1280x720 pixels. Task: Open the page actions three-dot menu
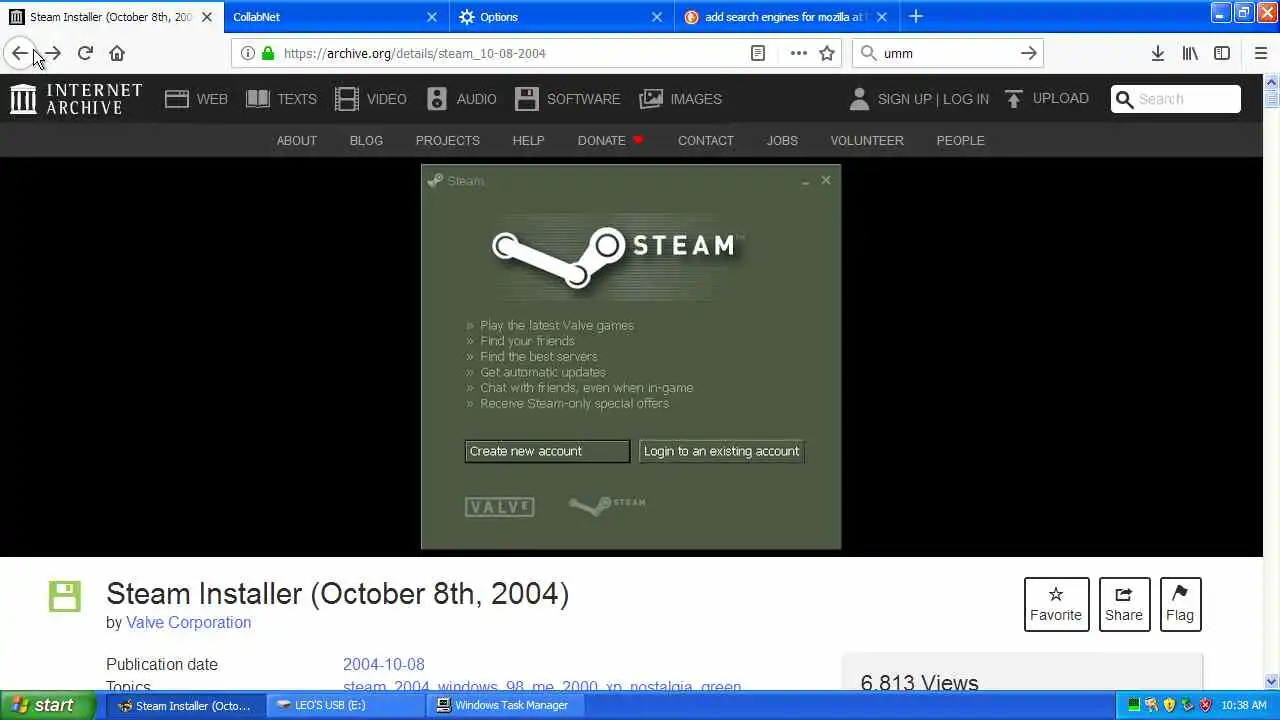[x=798, y=53]
